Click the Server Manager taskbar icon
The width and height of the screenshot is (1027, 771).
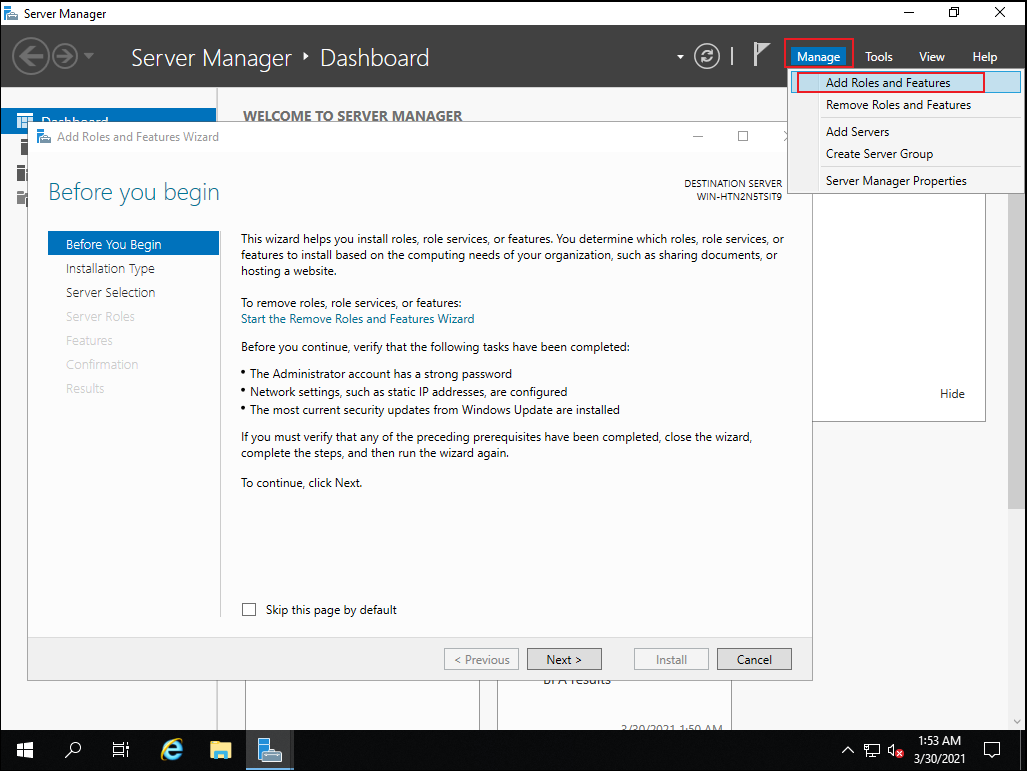269,750
